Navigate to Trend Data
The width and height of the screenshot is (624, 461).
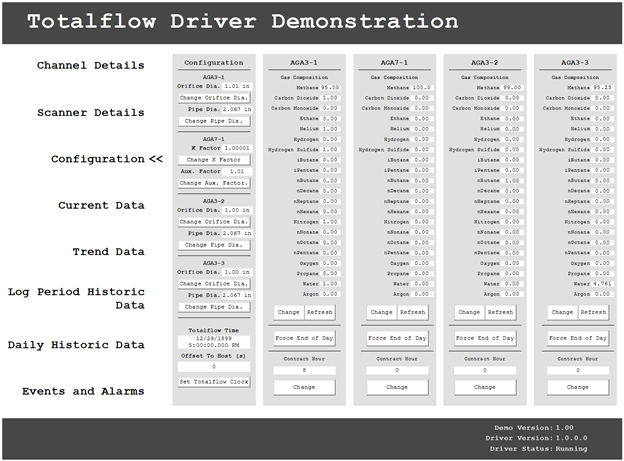pyautogui.click(x=108, y=252)
